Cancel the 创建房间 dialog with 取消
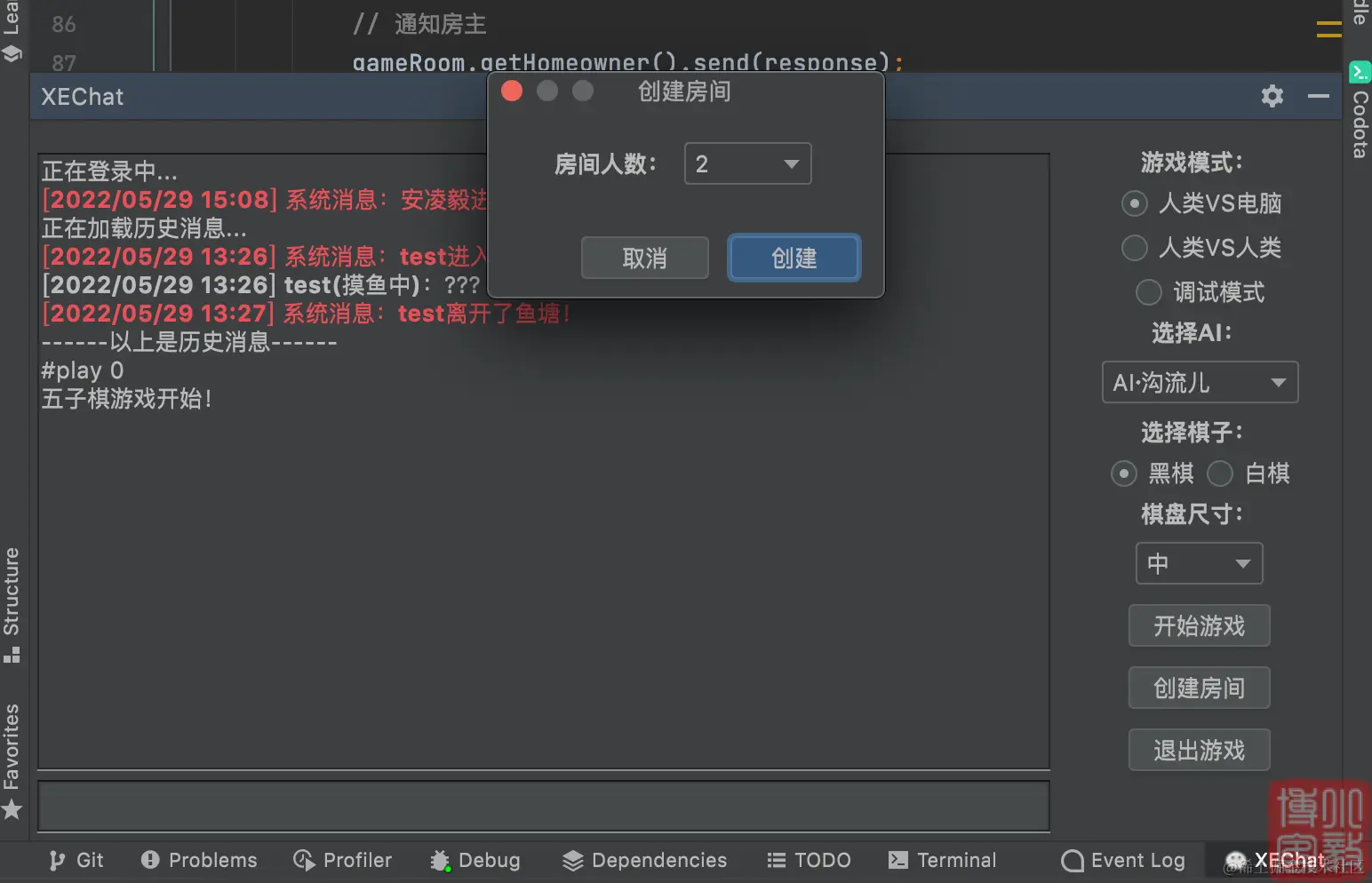The width and height of the screenshot is (1372, 883). coord(644,258)
